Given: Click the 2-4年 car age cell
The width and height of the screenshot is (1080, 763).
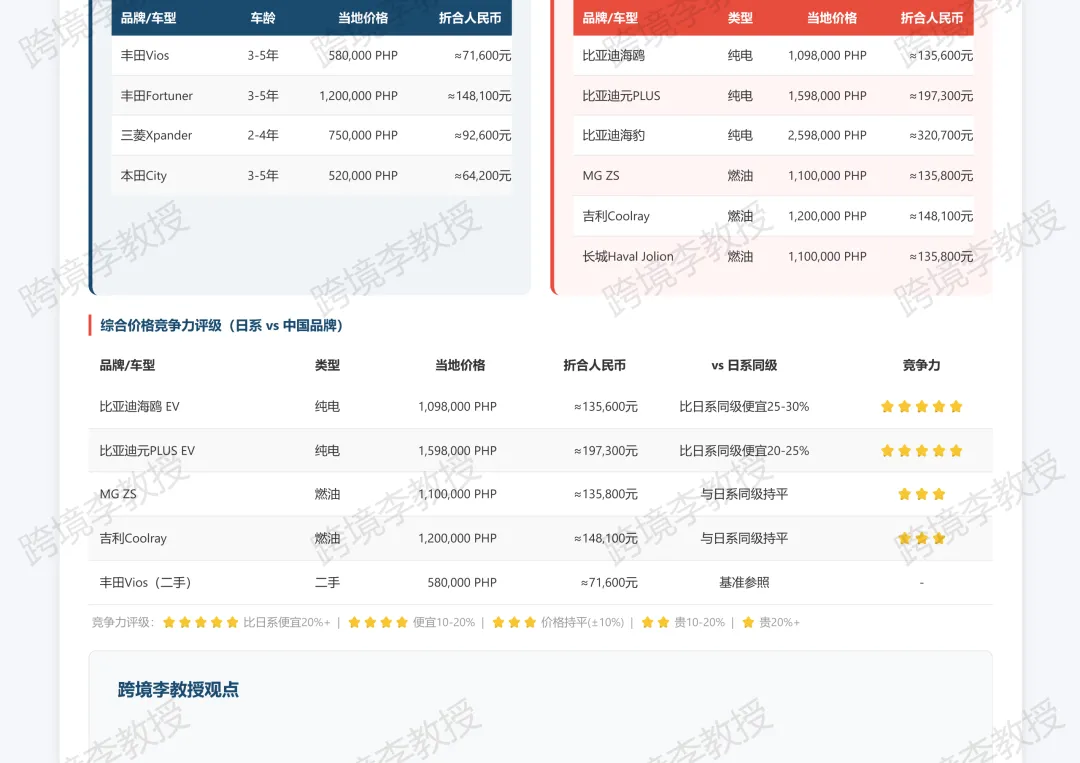Looking at the screenshot, I should click(263, 135).
